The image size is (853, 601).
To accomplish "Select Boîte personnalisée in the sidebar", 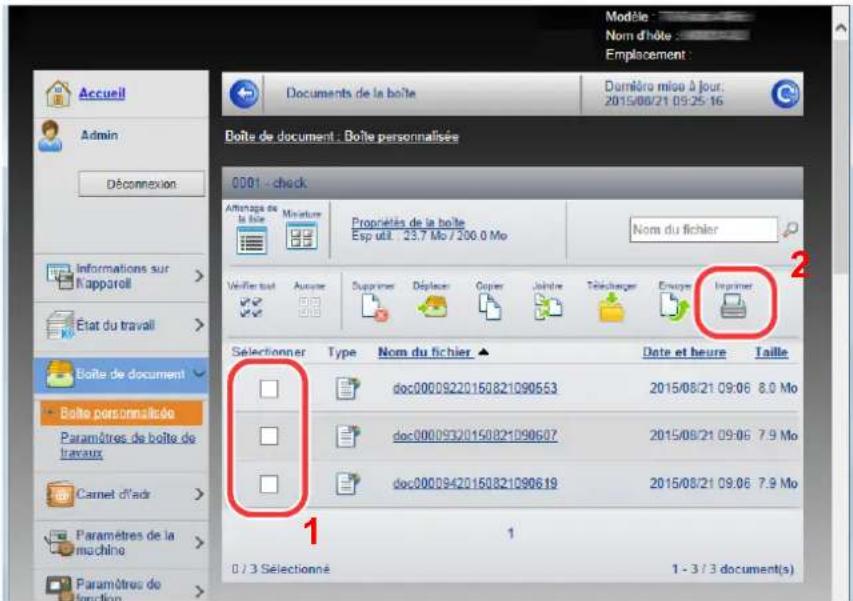I will pos(121,413).
